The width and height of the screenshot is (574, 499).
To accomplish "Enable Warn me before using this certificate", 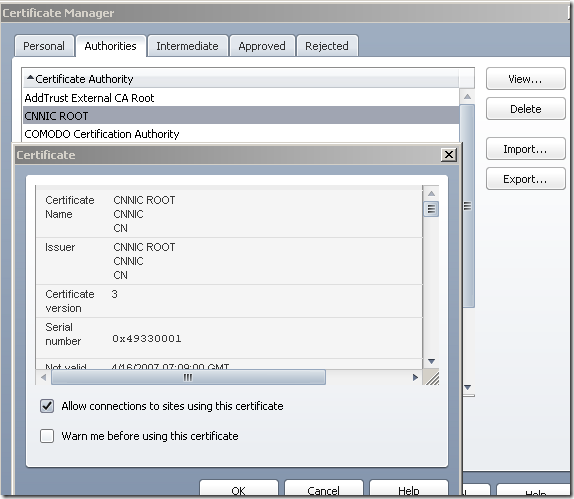I will [47, 436].
